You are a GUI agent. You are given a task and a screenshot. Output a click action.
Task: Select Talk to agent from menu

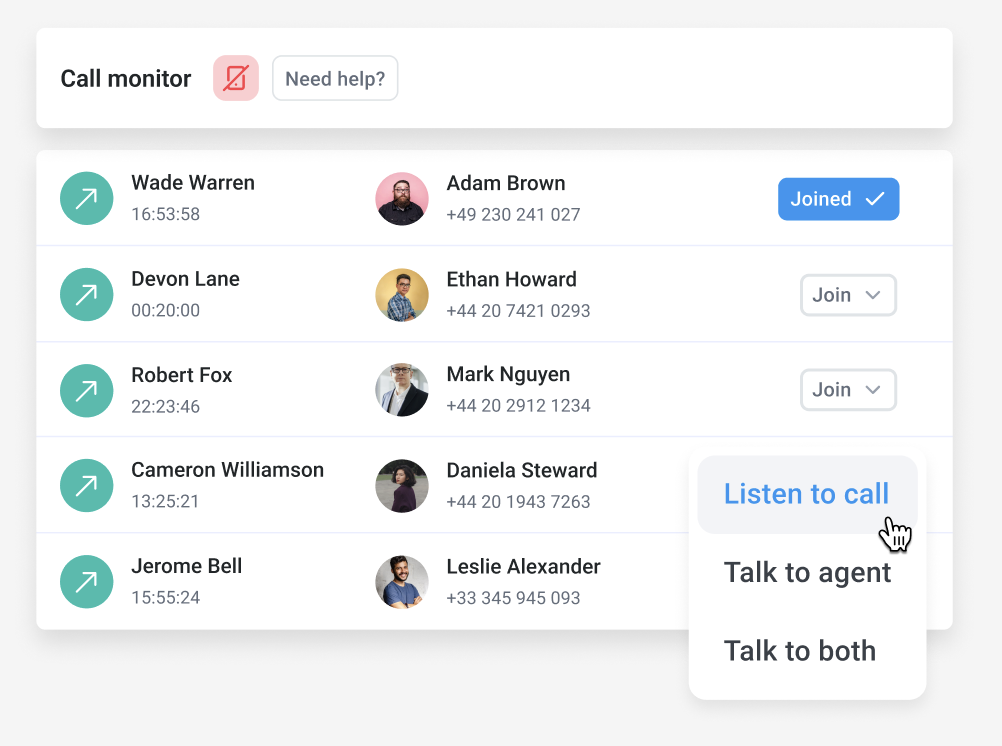(806, 573)
